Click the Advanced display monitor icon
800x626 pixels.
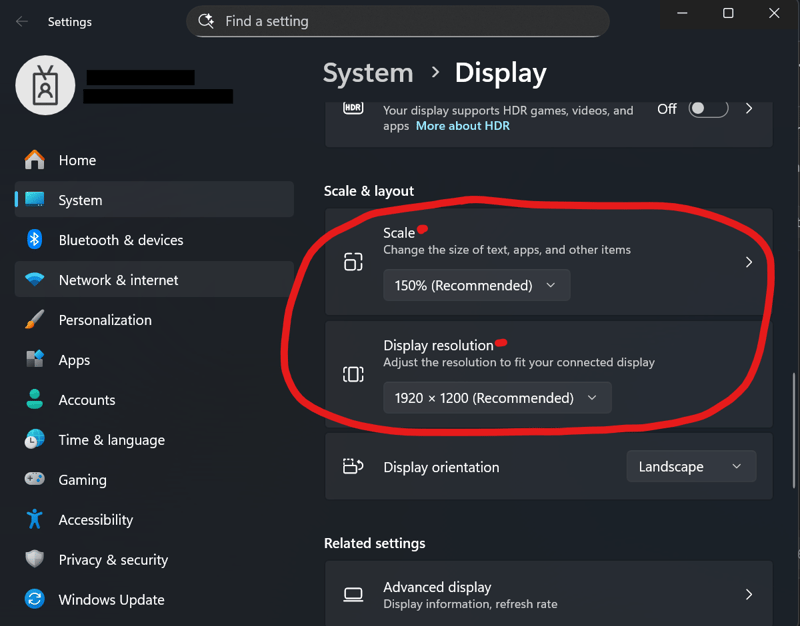click(353, 594)
